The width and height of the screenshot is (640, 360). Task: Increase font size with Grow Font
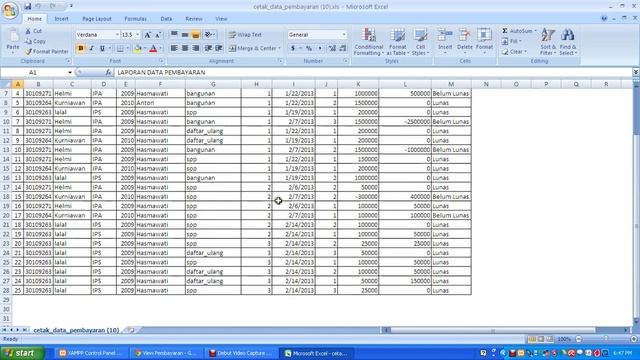pyautogui.click(x=148, y=35)
